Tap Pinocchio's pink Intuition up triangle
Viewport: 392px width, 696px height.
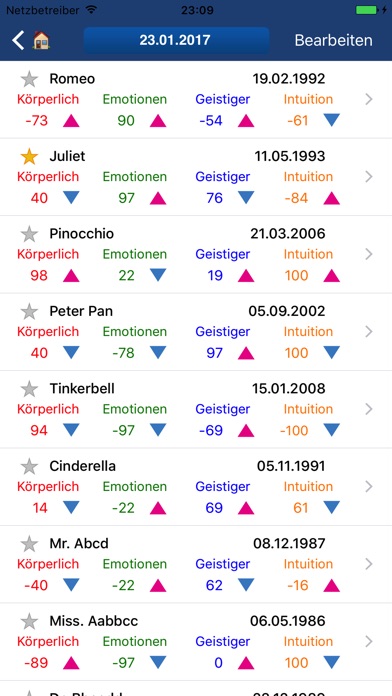(332, 276)
